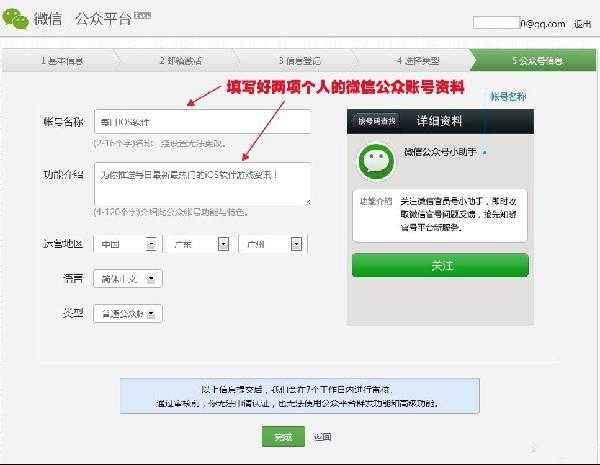Click the green 完成 button
This screenshot has width=600, height=465.
(283, 437)
